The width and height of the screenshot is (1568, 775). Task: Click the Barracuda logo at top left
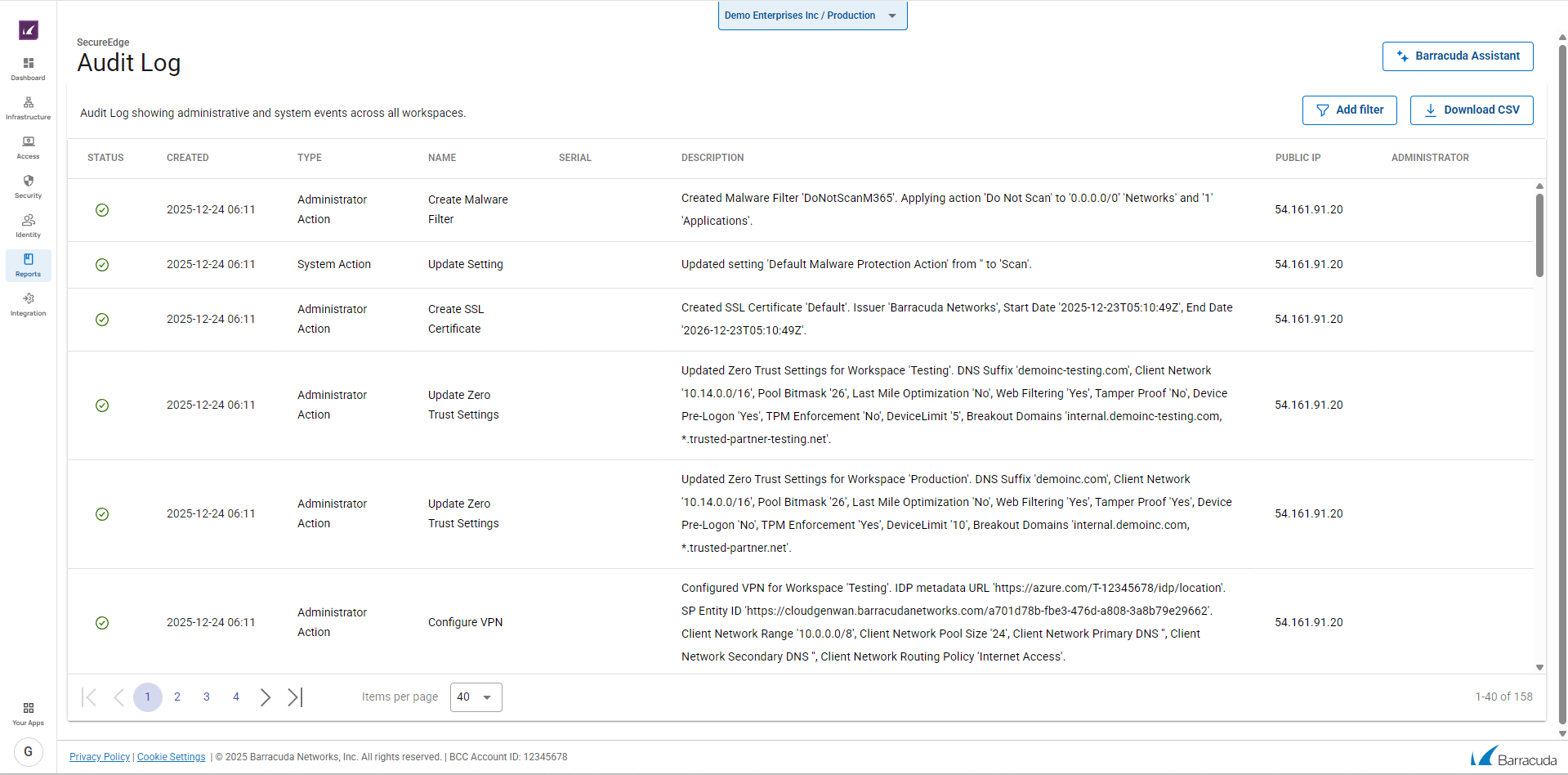coord(29,30)
